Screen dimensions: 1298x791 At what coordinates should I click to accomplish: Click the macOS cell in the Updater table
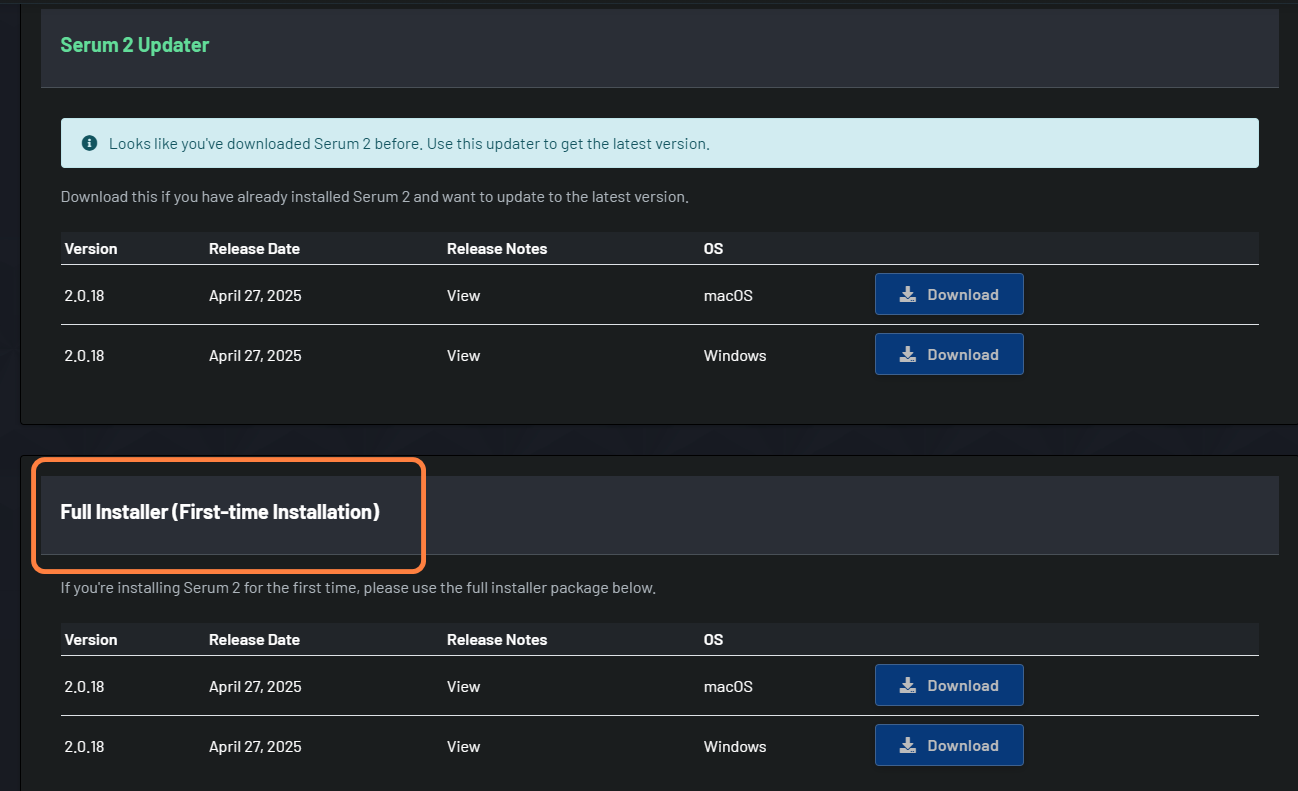pyautogui.click(x=728, y=296)
